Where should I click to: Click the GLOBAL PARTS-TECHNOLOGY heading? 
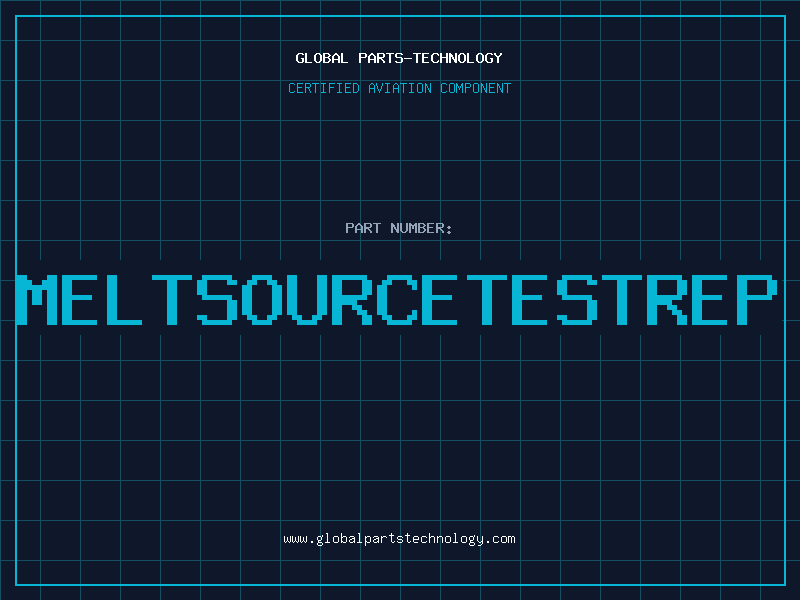[x=399, y=58]
